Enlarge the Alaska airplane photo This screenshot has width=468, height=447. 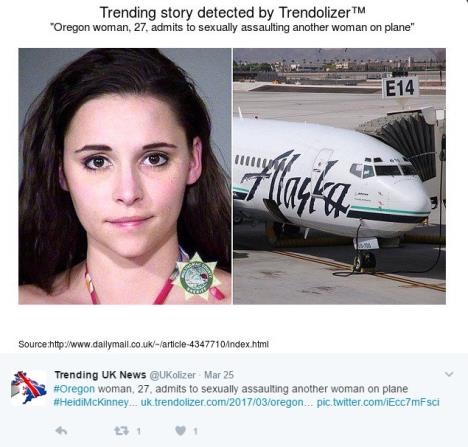tap(339, 176)
